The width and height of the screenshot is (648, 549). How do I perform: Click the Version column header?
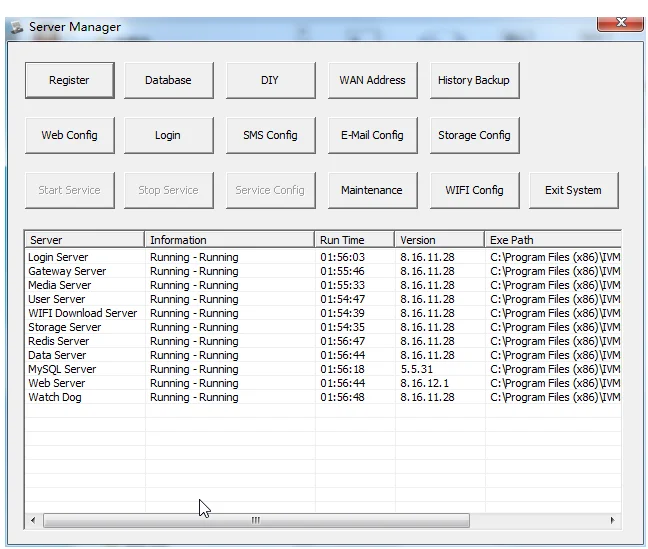(x=440, y=240)
